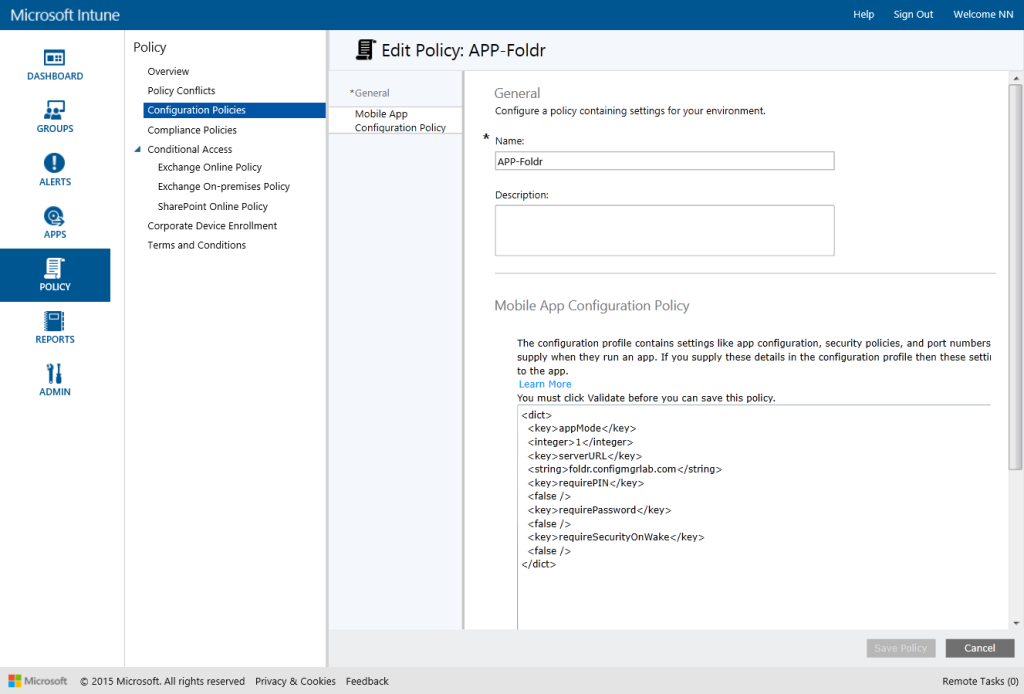Click the Learn More link
The image size is (1024, 694).
point(544,383)
